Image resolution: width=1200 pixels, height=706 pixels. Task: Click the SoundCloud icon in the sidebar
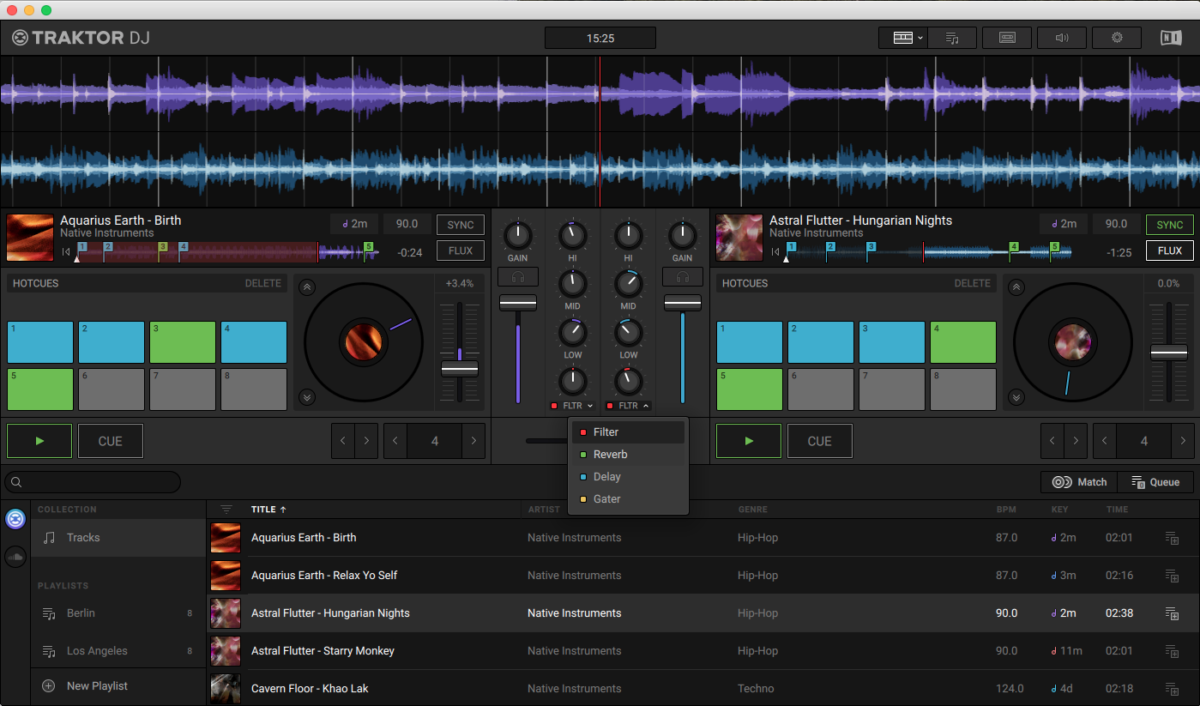[x=15, y=557]
